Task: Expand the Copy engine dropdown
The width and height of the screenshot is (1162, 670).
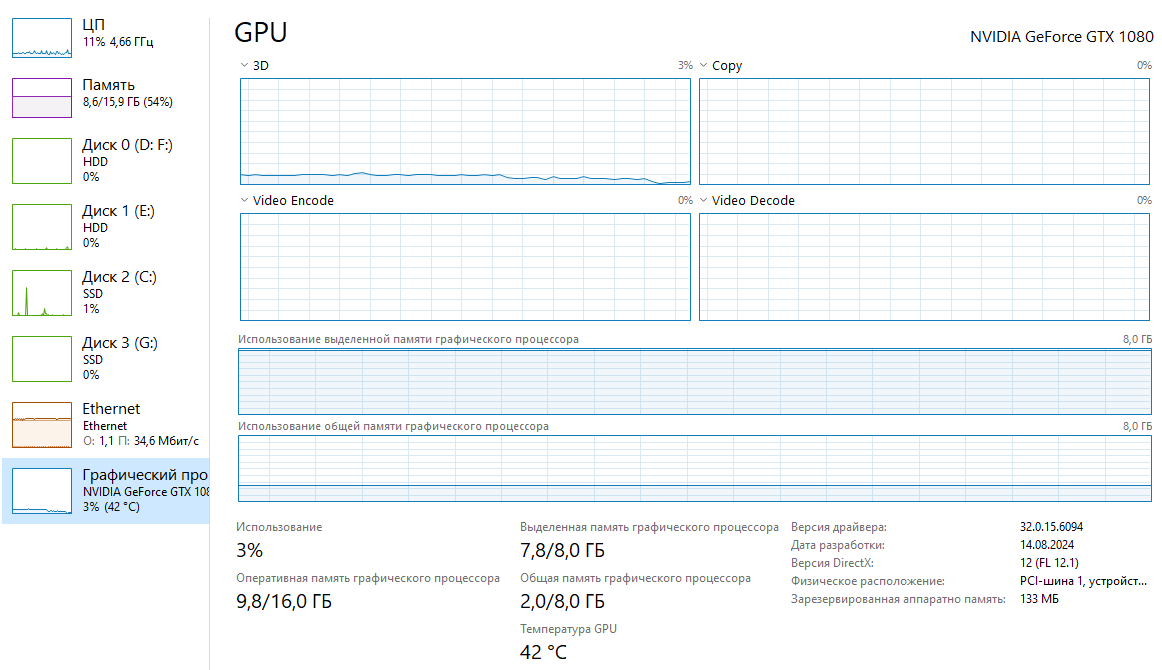Action: tap(703, 66)
